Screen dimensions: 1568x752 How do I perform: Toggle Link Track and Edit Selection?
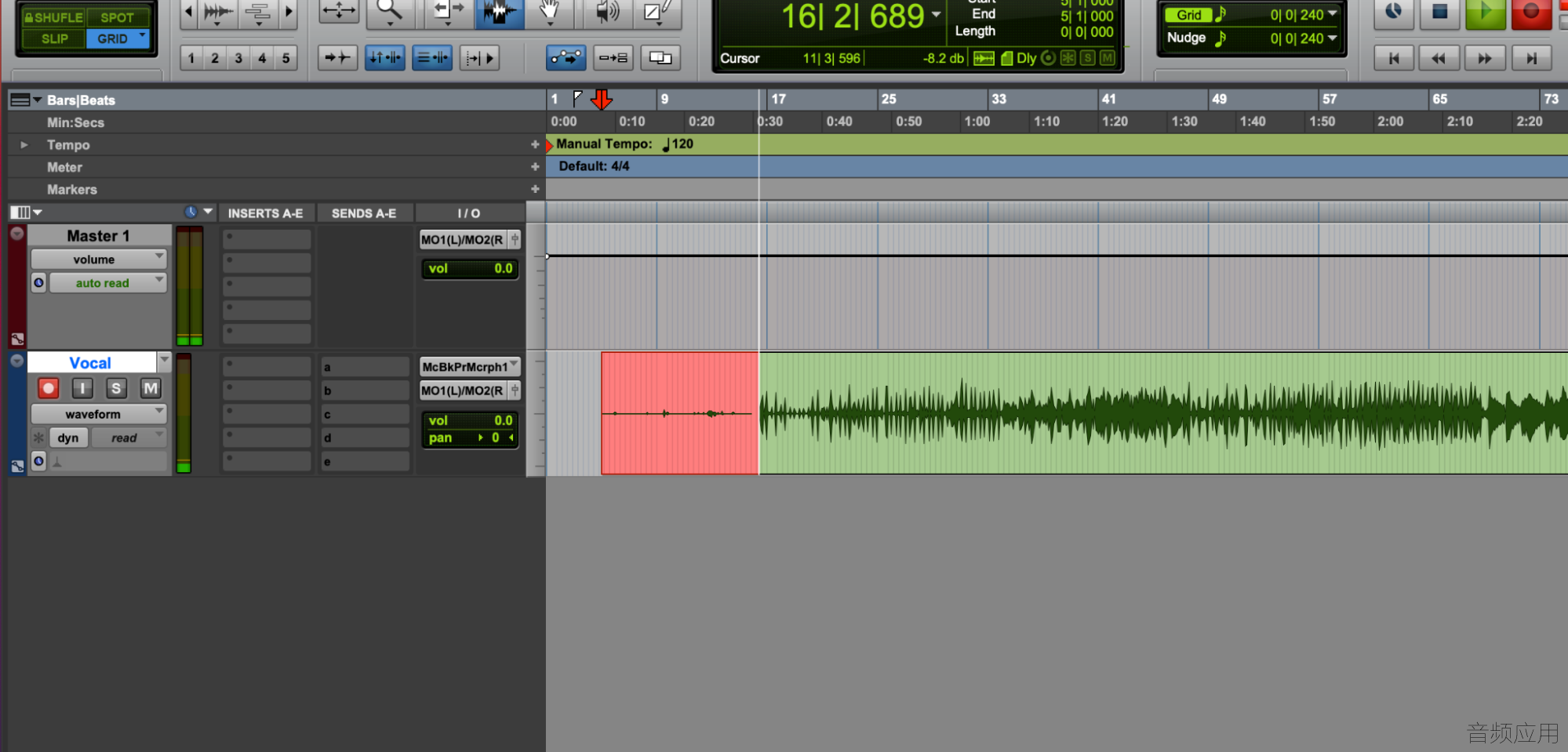click(x=432, y=57)
